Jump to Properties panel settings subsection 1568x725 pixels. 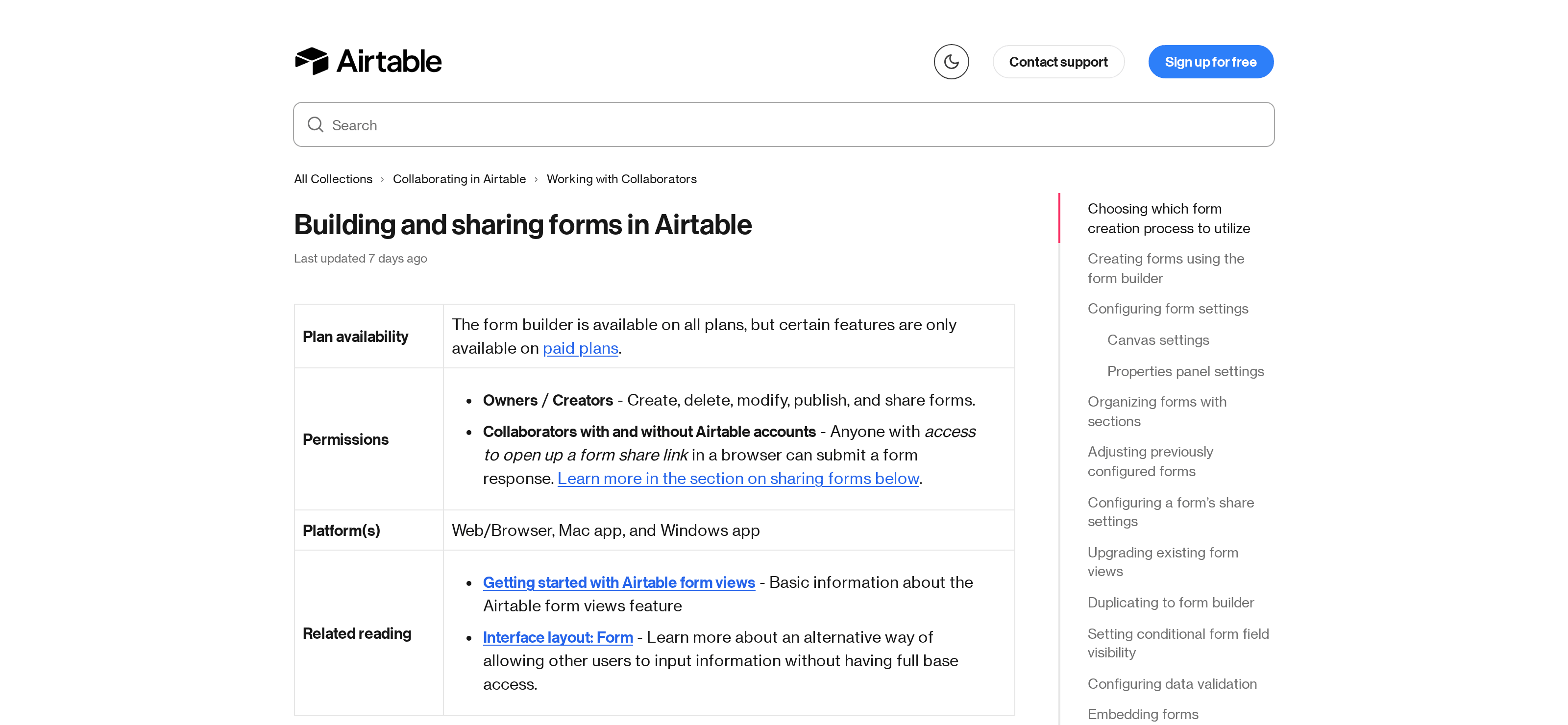(x=1185, y=371)
